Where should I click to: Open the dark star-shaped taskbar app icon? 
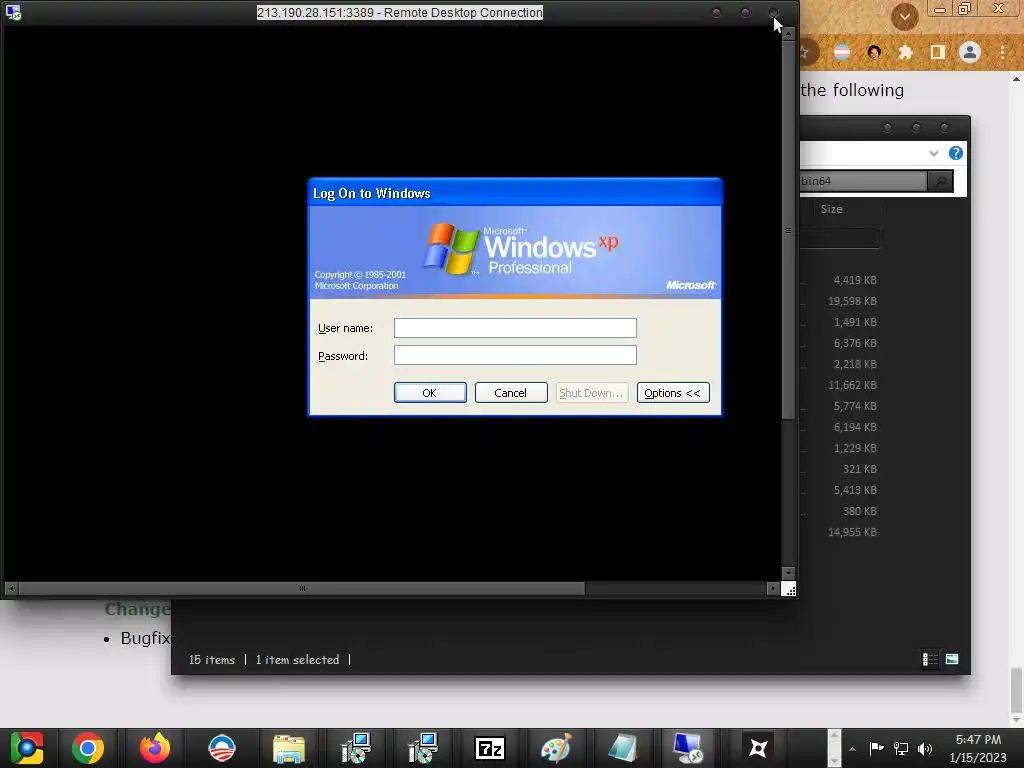click(x=758, y=748)
